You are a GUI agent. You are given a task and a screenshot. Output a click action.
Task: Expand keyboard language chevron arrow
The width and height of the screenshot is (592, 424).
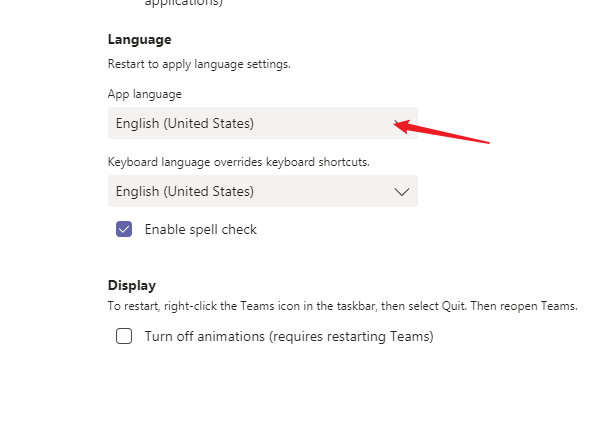tap(402, 192)
